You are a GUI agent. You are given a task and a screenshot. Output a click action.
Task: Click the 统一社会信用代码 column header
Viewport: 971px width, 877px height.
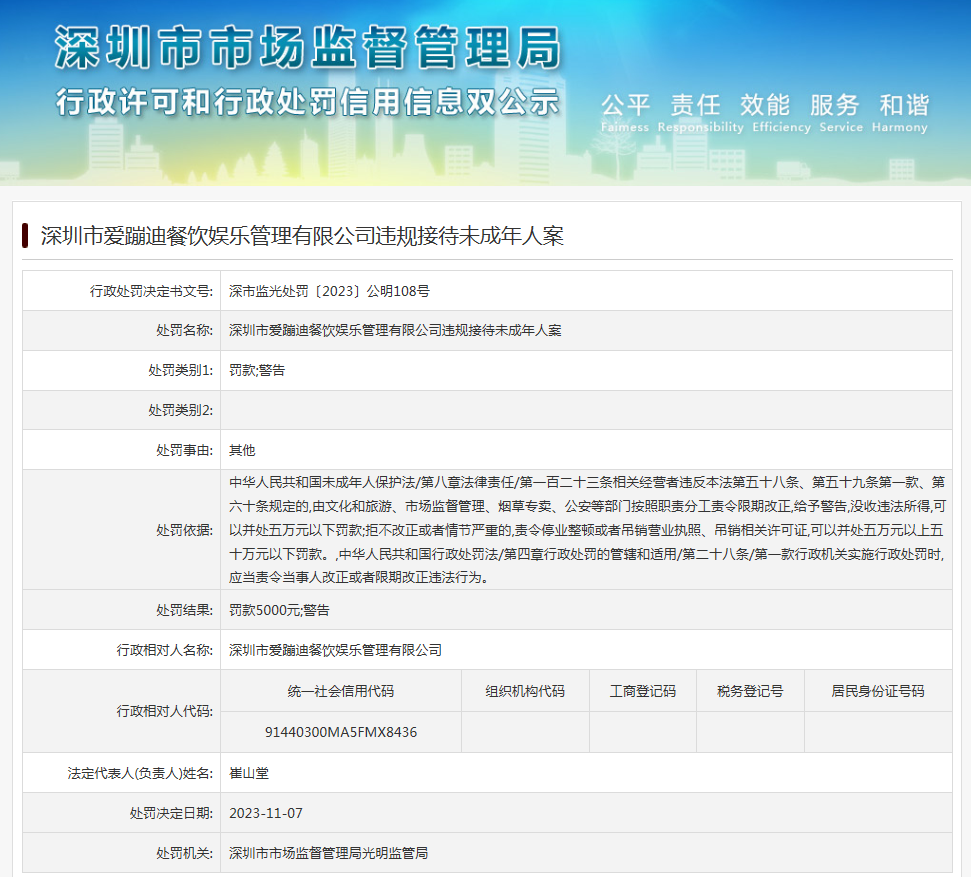[341, 691]
